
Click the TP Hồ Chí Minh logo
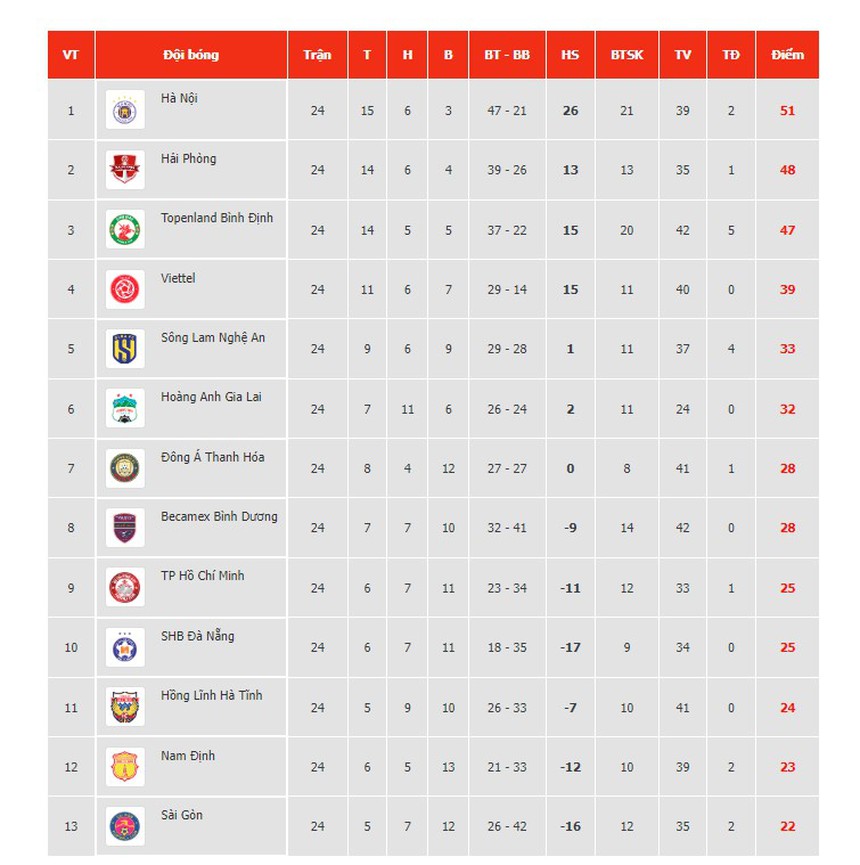pos(126,588)
